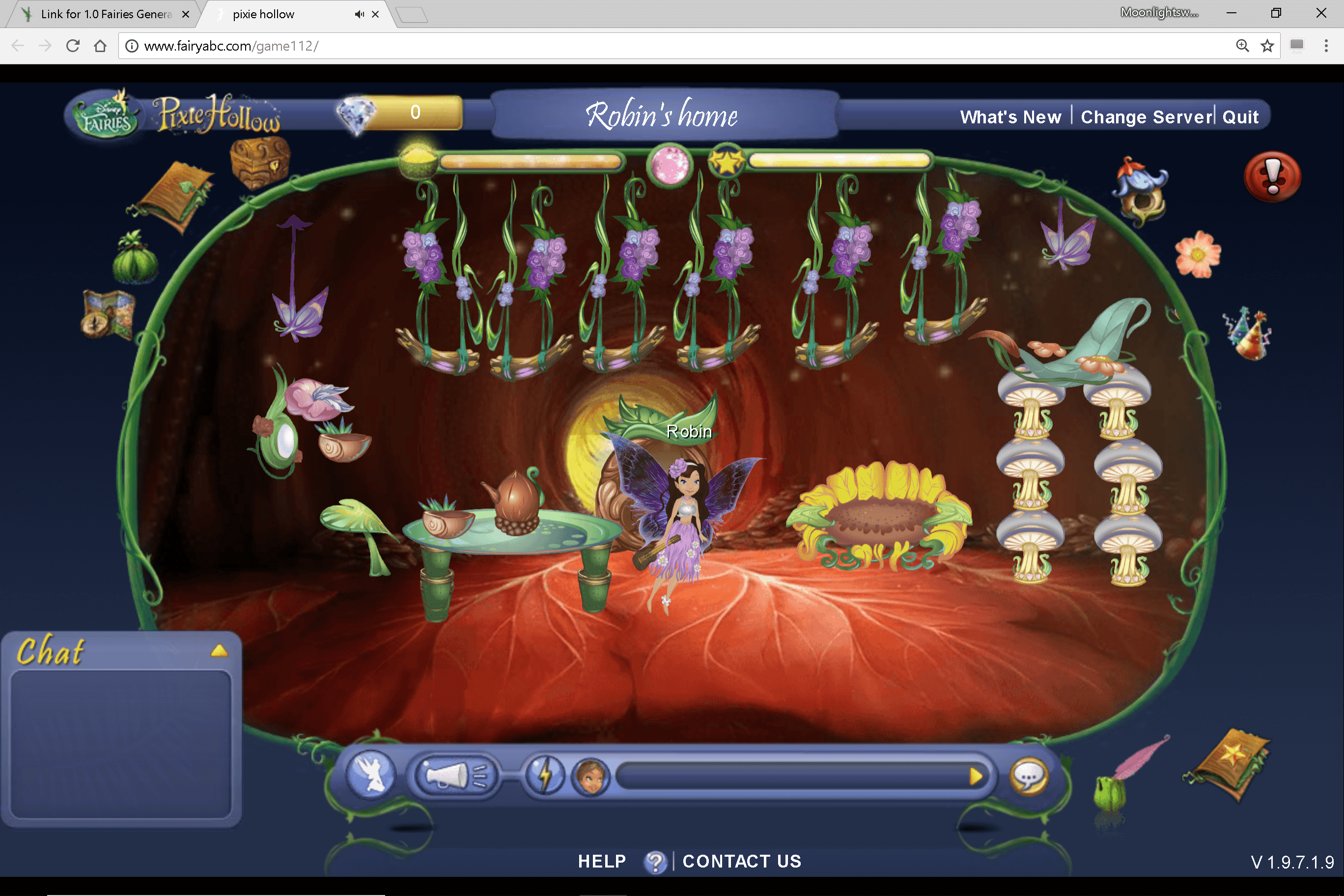
Task: Expand the chat phrase bar arrow
Action: click(x=976, y=776)
